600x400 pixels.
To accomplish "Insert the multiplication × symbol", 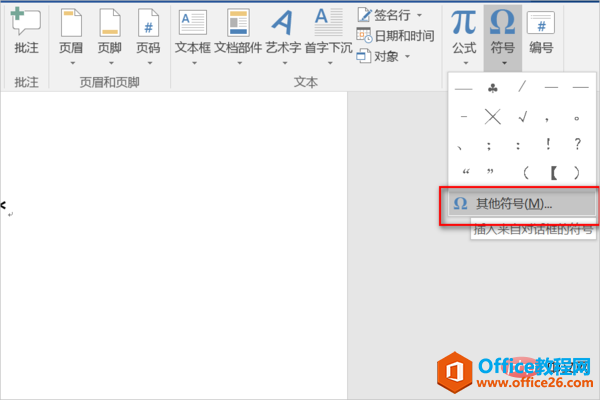I will coord(492,116).
